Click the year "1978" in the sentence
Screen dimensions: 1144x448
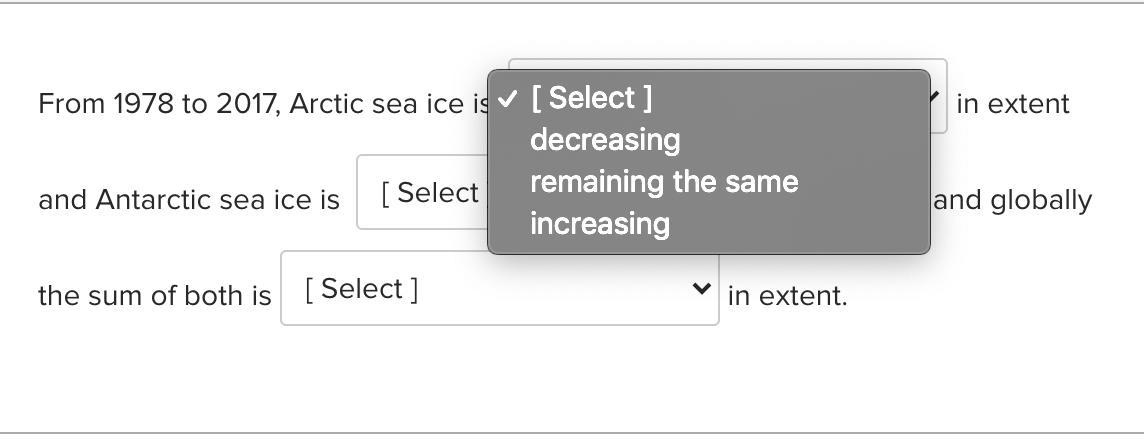(142, 104)
